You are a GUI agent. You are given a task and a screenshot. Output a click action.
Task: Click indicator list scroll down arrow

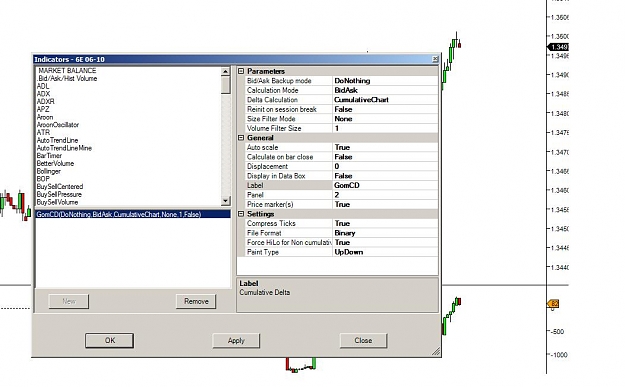tap(226, 200)
